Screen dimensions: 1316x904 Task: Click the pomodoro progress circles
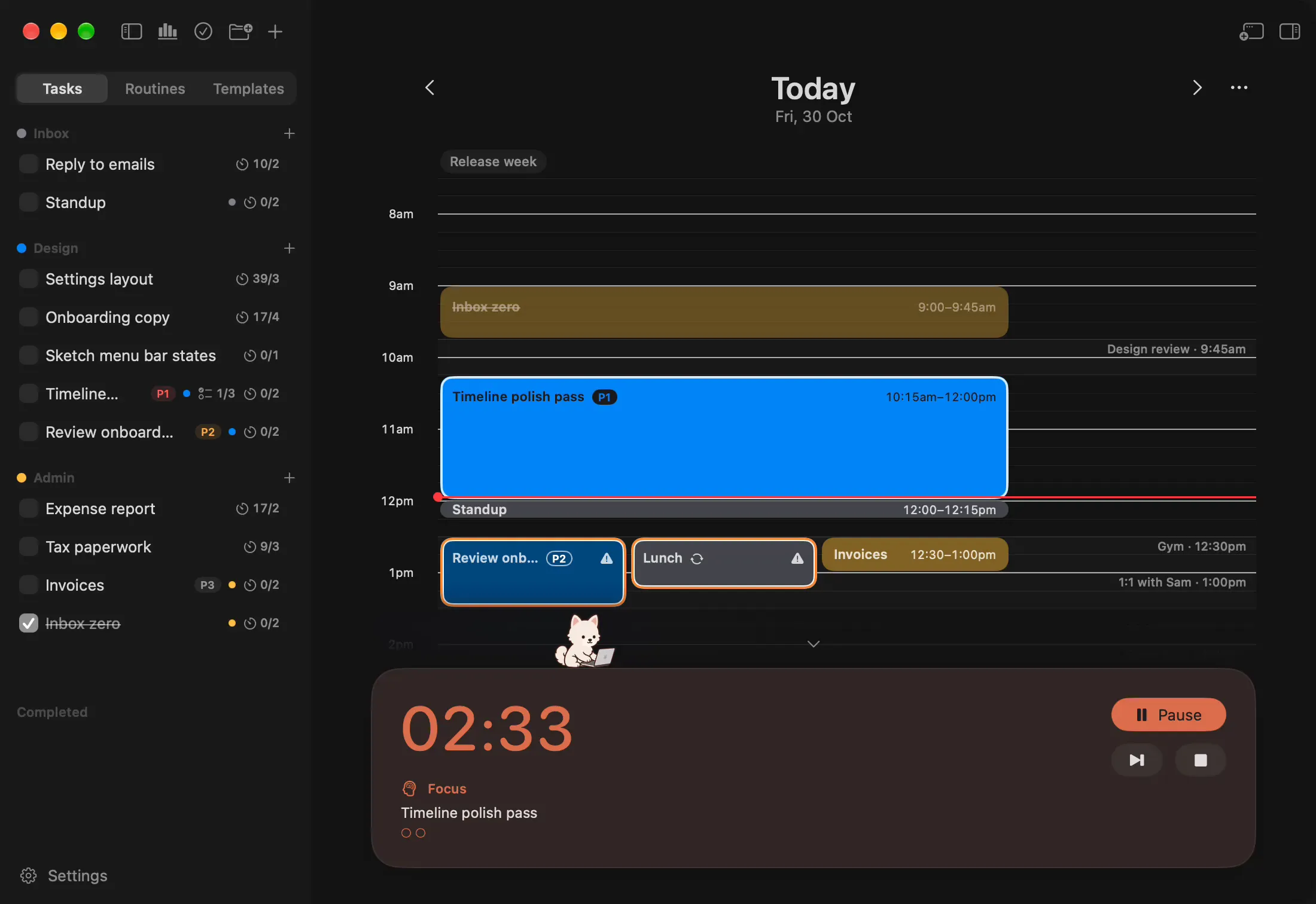coord(413,833)
